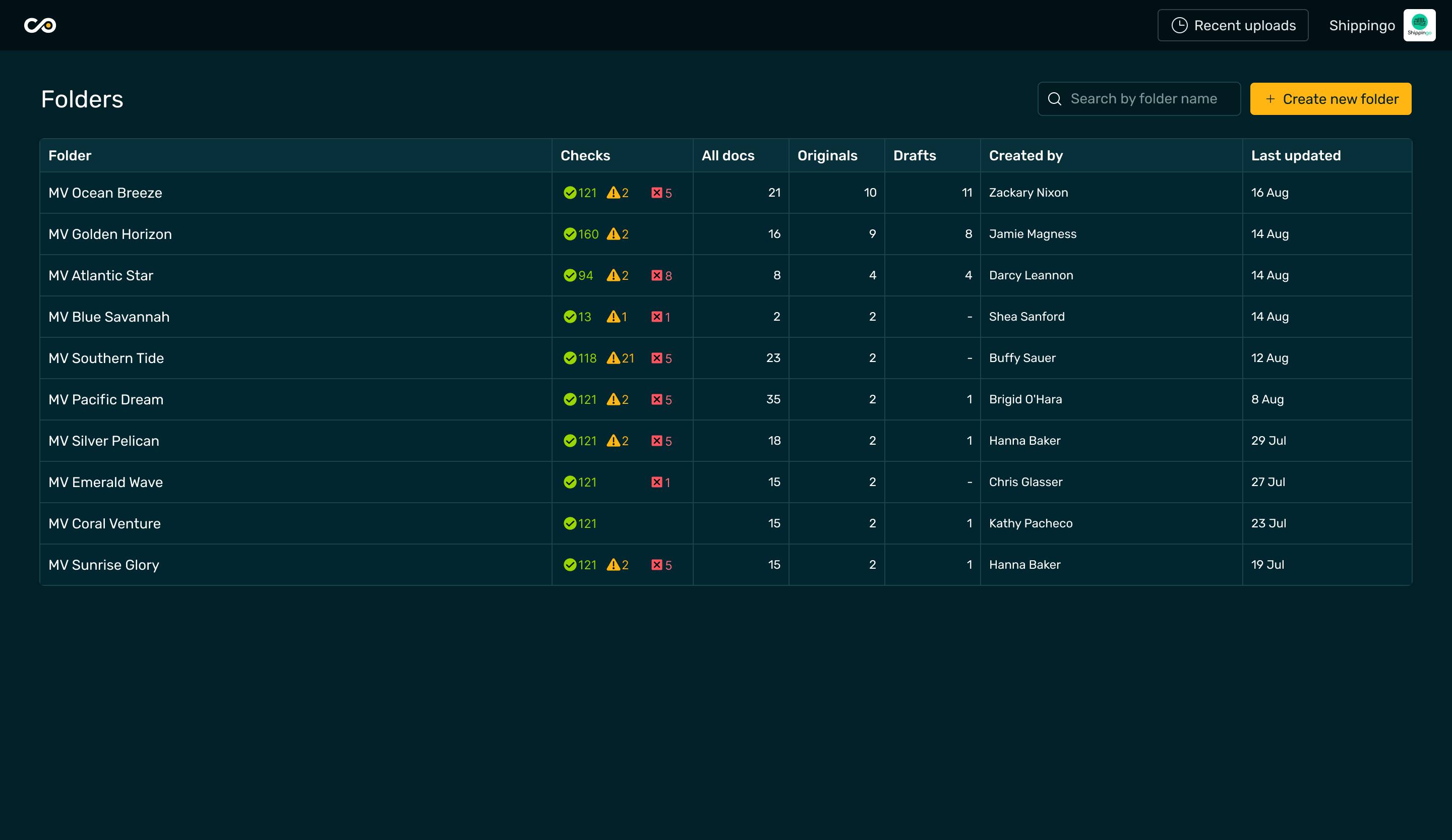The height and width of the screenshot is (840, 1452).
Task: Open the MV Pacific Dream folder
Action: click(x=106, y=400)
